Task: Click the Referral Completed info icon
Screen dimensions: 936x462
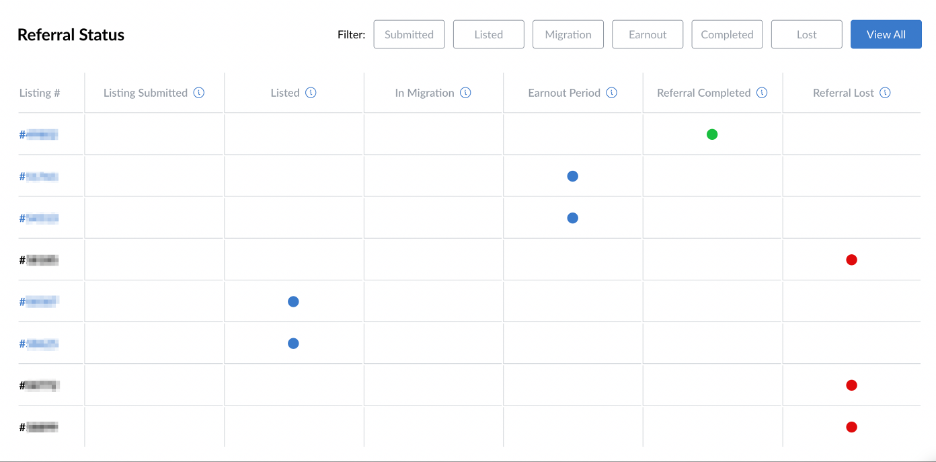Action: coord(762,93)
